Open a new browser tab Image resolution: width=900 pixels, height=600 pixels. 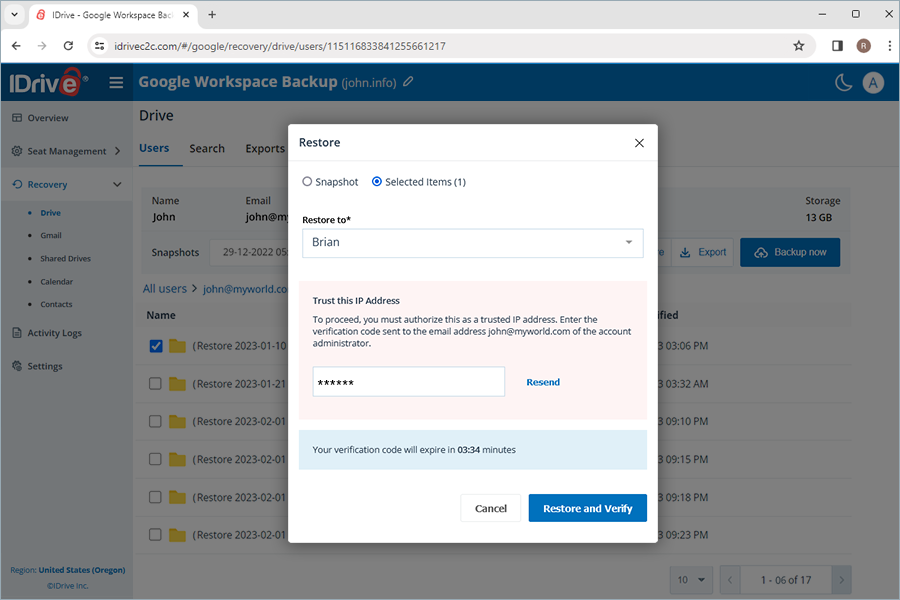coord(212,15)
